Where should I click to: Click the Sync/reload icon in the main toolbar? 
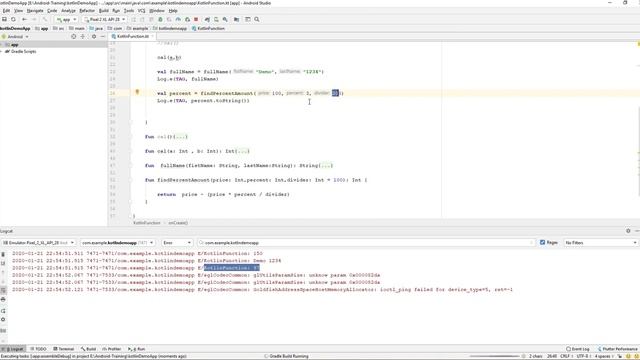[x=13, y=19]
